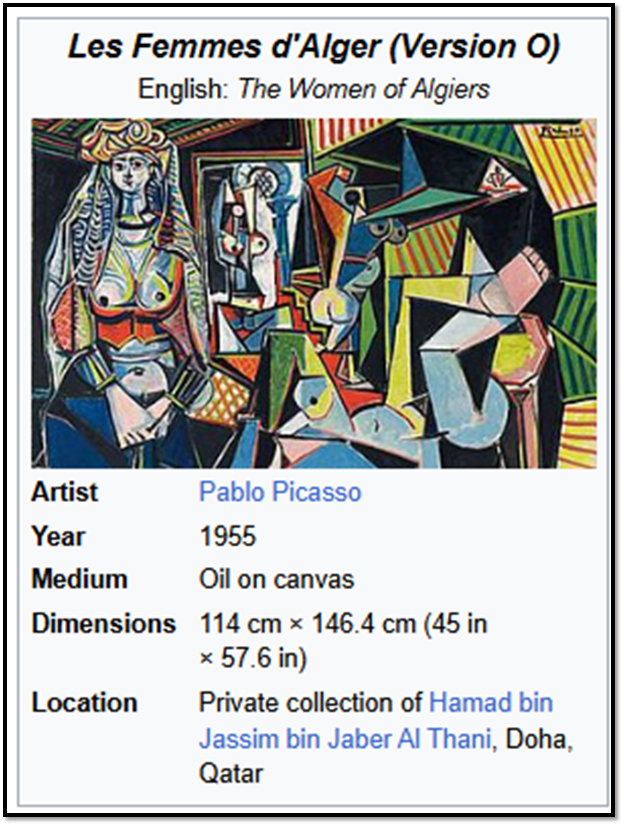
Task: Click the 'English:' prefix in the subtitle
Action: point(184,89)
